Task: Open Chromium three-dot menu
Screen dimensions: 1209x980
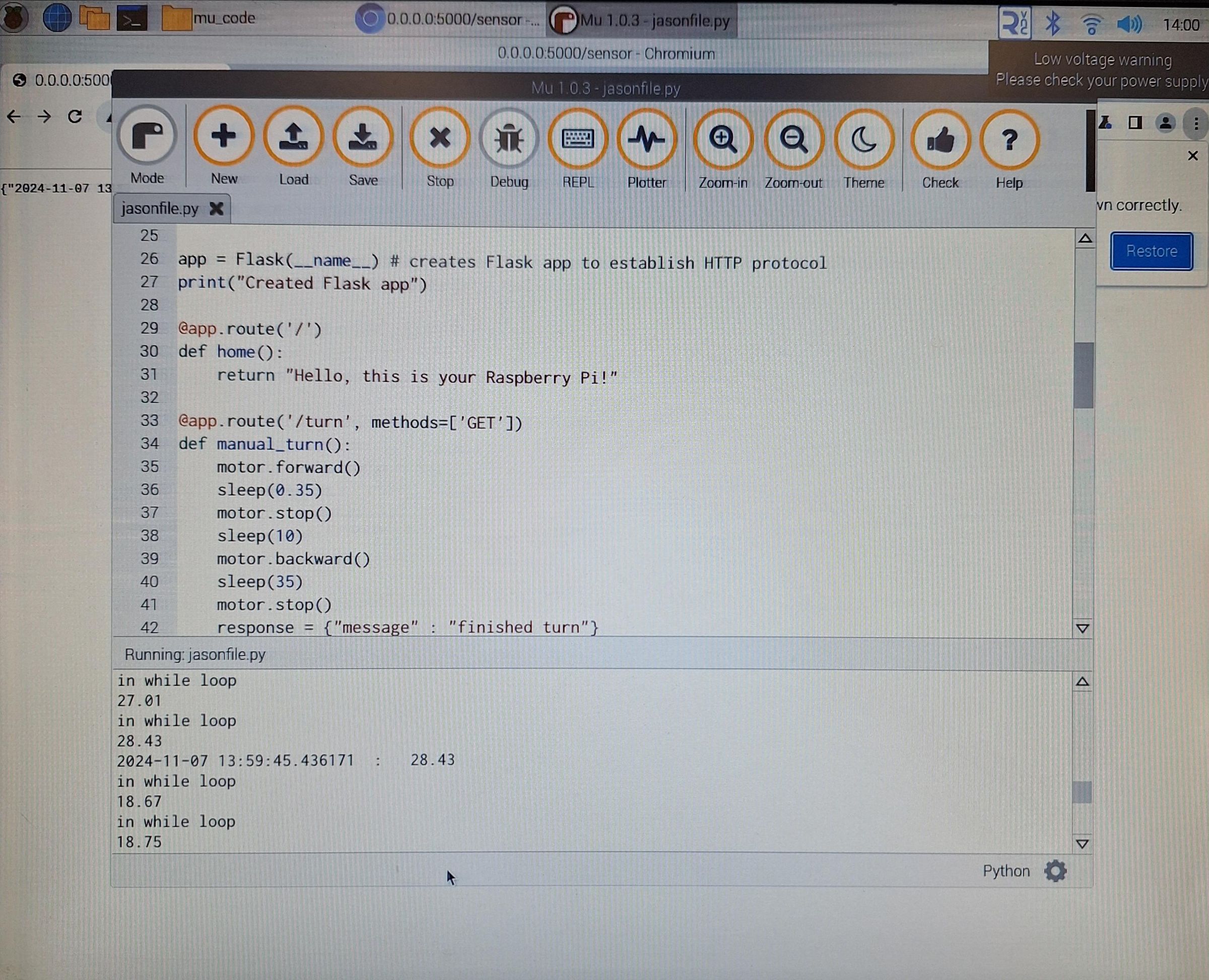Action: 1196,123
